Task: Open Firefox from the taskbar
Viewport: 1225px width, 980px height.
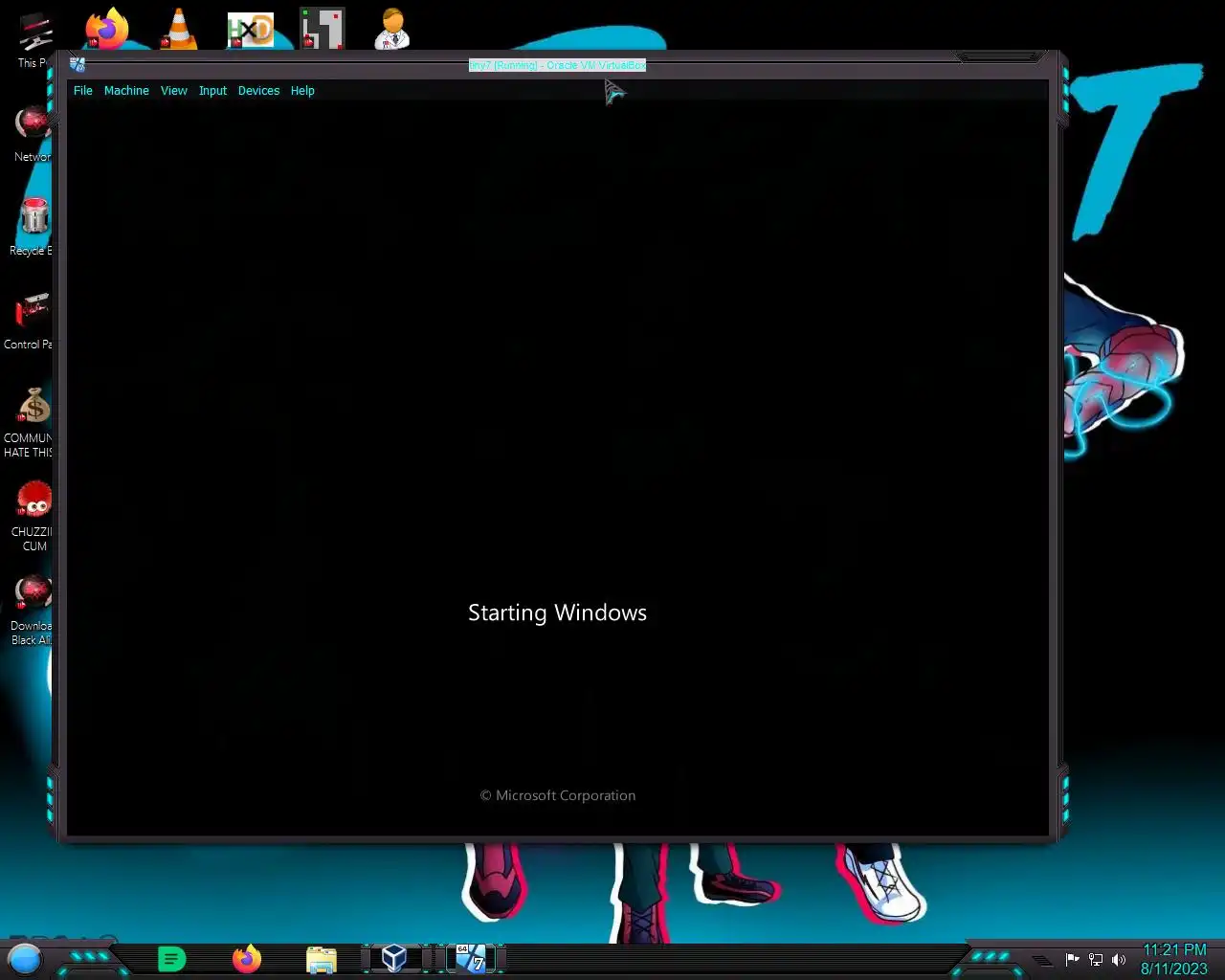Action: (x=247, y=958)
